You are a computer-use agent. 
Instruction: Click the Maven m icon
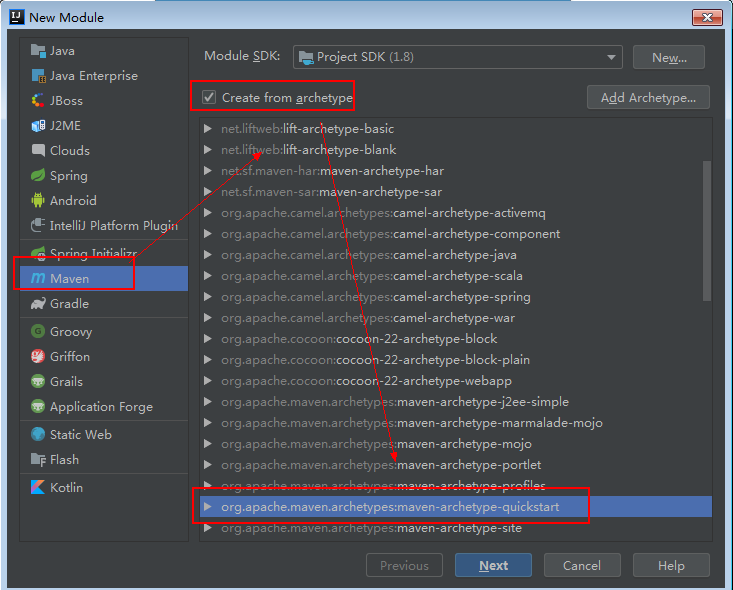click(x=38, y=278)
